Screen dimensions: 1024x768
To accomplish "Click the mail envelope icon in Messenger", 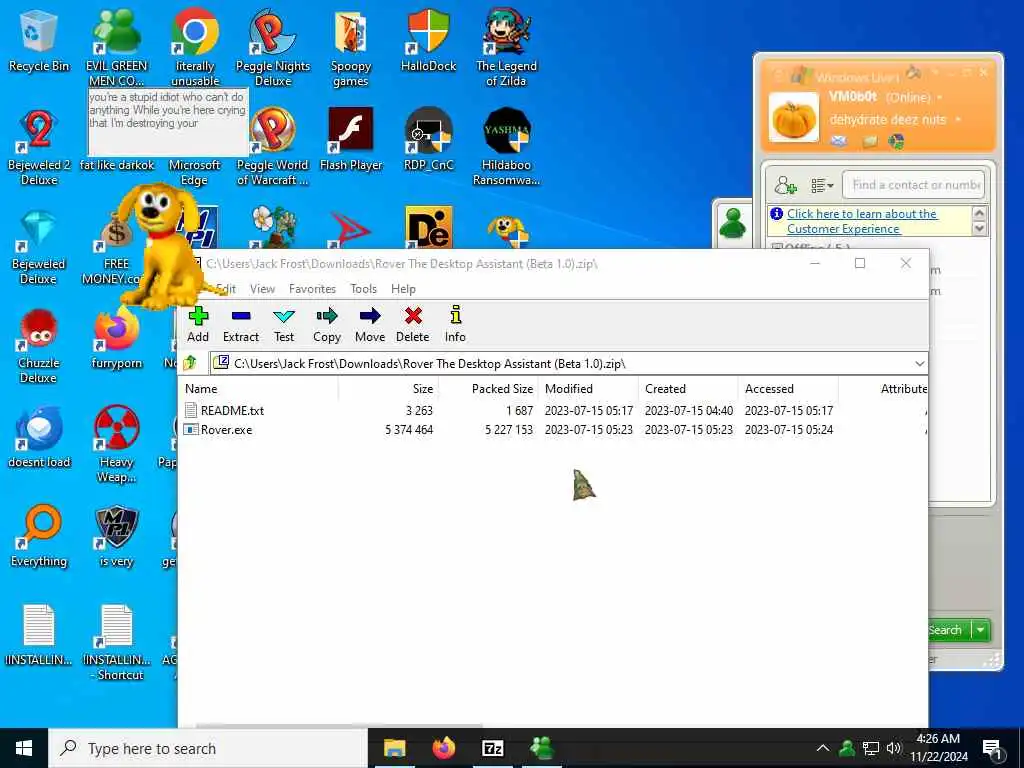I will [839, 140].
